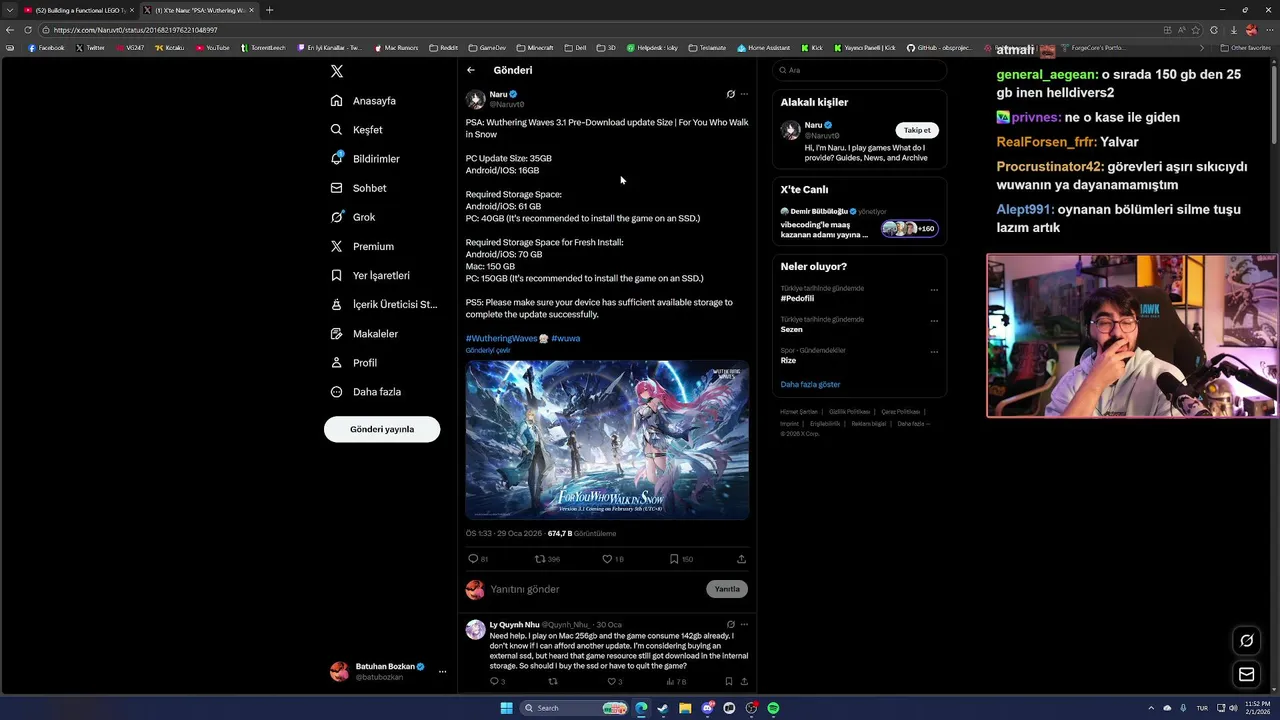The image size is (1280, 720).
Task: Click Takip et to follow Naru
Action: 917,130
